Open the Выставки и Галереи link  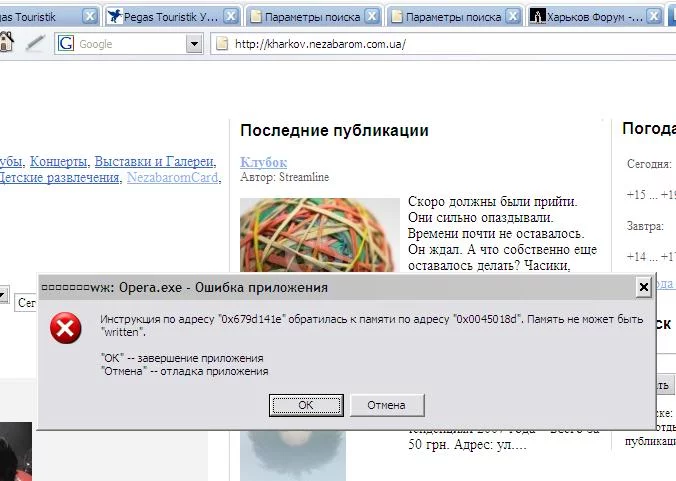click(154, 162)
